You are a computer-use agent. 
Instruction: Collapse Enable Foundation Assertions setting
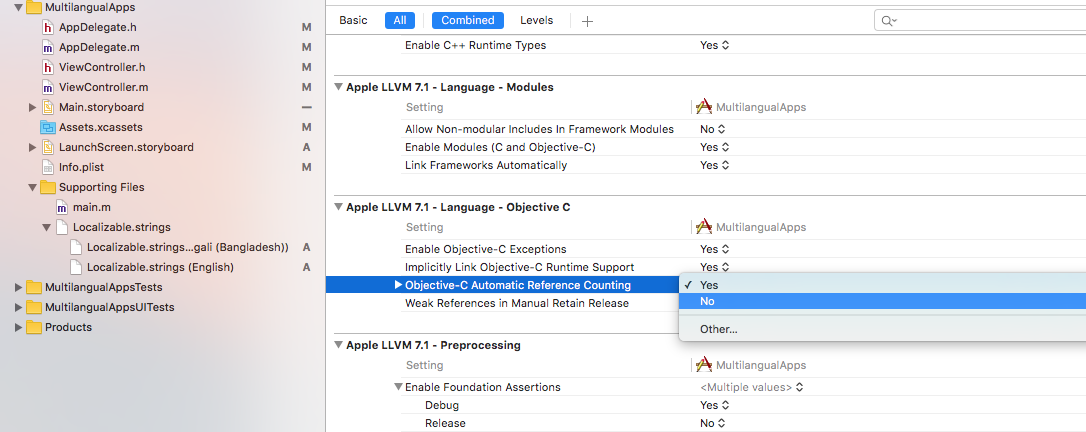[398, 387]
